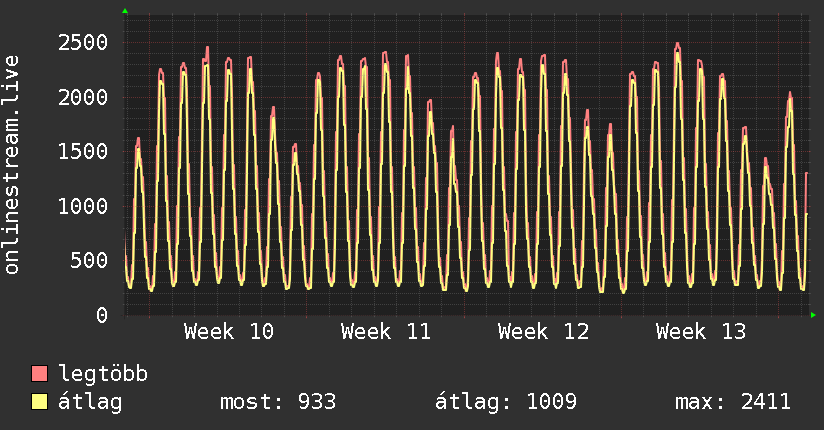The height and width of the screenshot is (430, 824).
Task: Click the green arrow atop the y-axis
Action: [125, 11]
